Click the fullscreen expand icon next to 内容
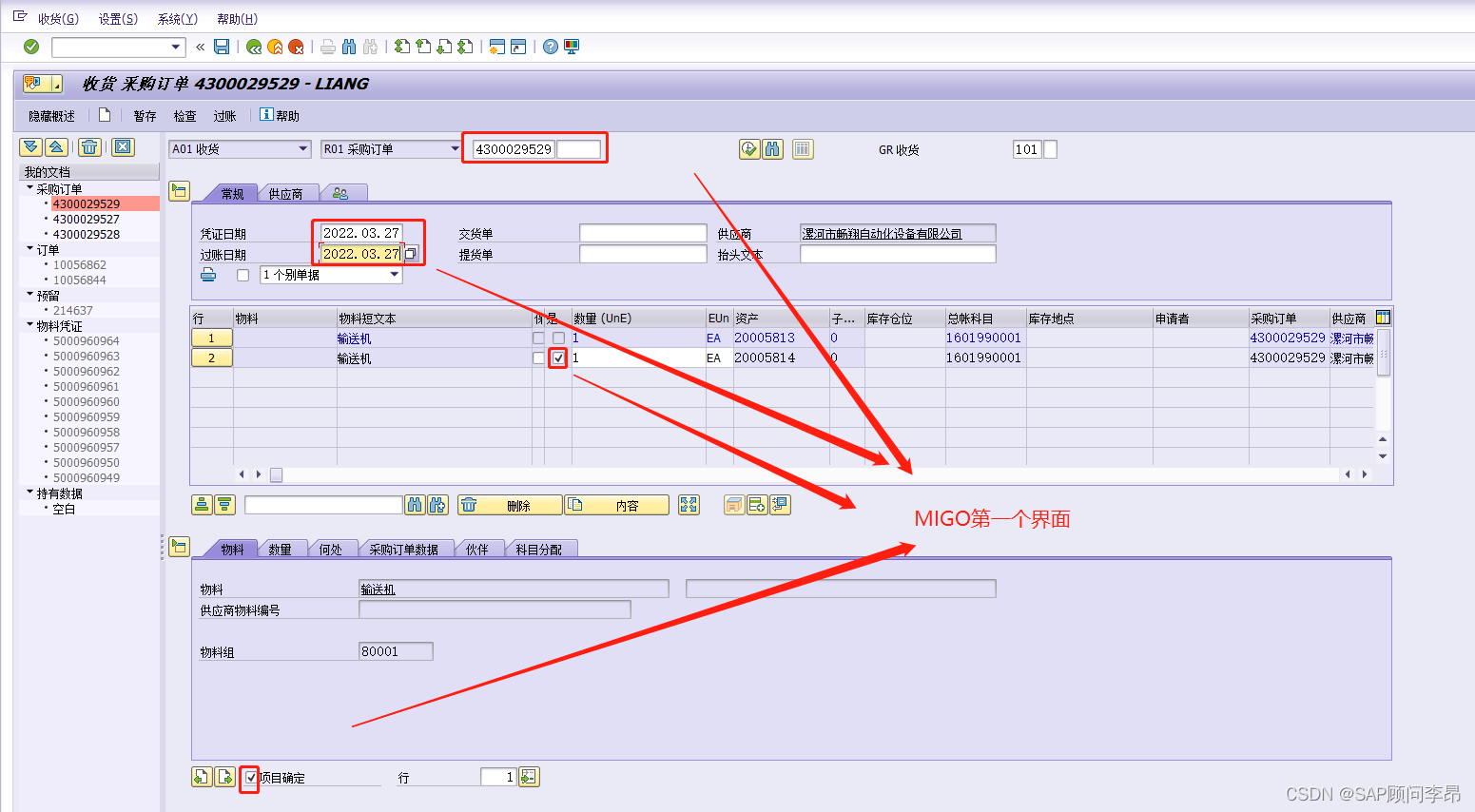Viewport: 1475px width, 812px height. tap(689, 505)
